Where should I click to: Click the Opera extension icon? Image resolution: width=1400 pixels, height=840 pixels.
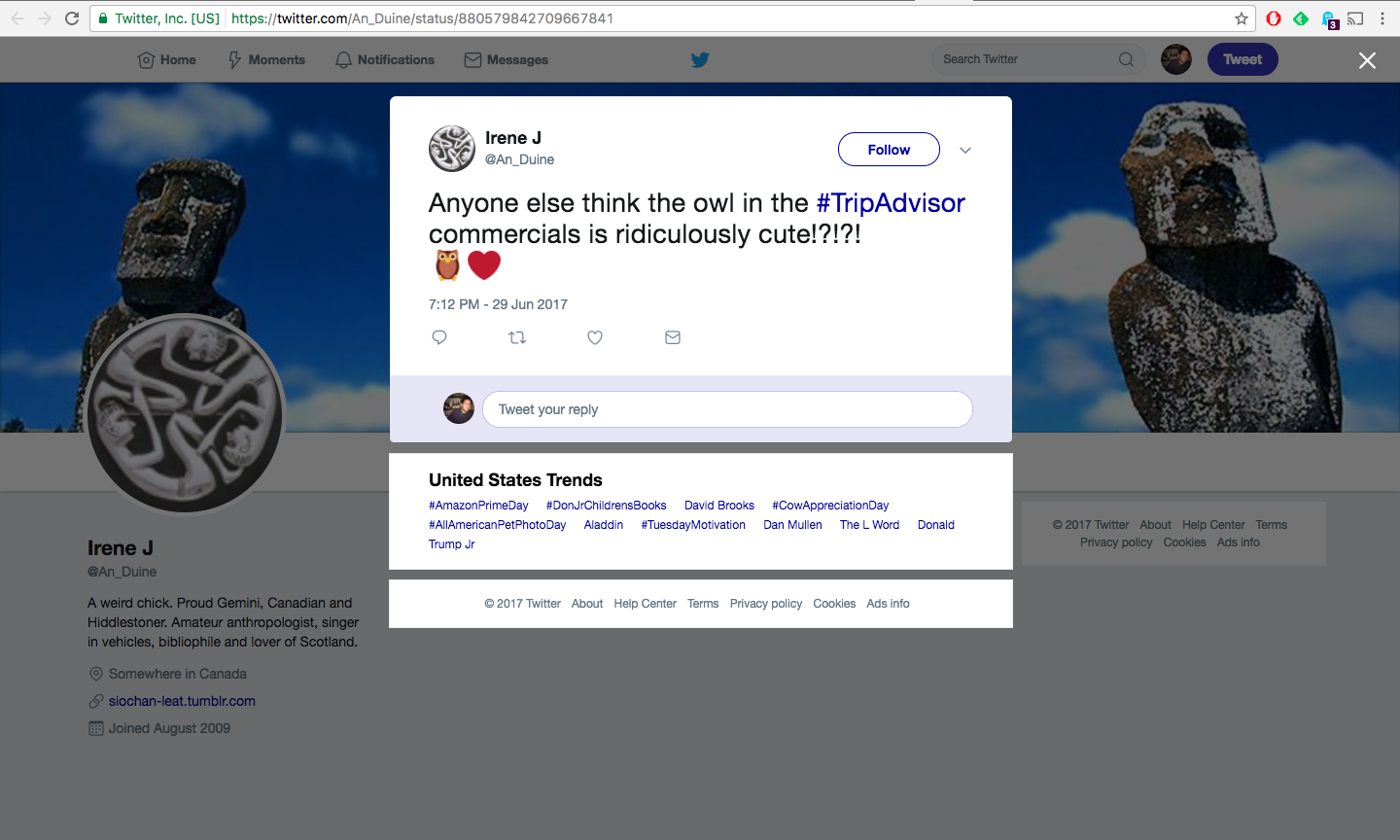(x=1274, y=18)
